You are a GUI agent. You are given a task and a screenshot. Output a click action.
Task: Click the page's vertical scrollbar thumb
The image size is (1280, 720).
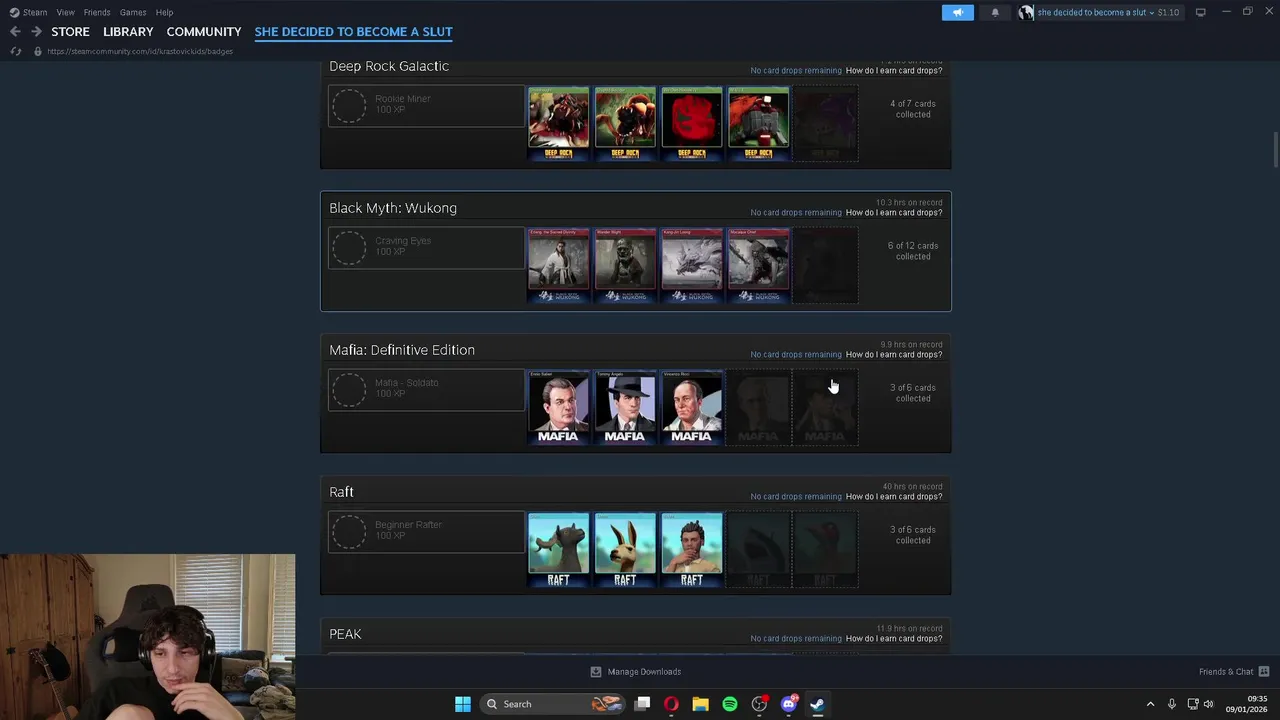tap(1275, 150)
